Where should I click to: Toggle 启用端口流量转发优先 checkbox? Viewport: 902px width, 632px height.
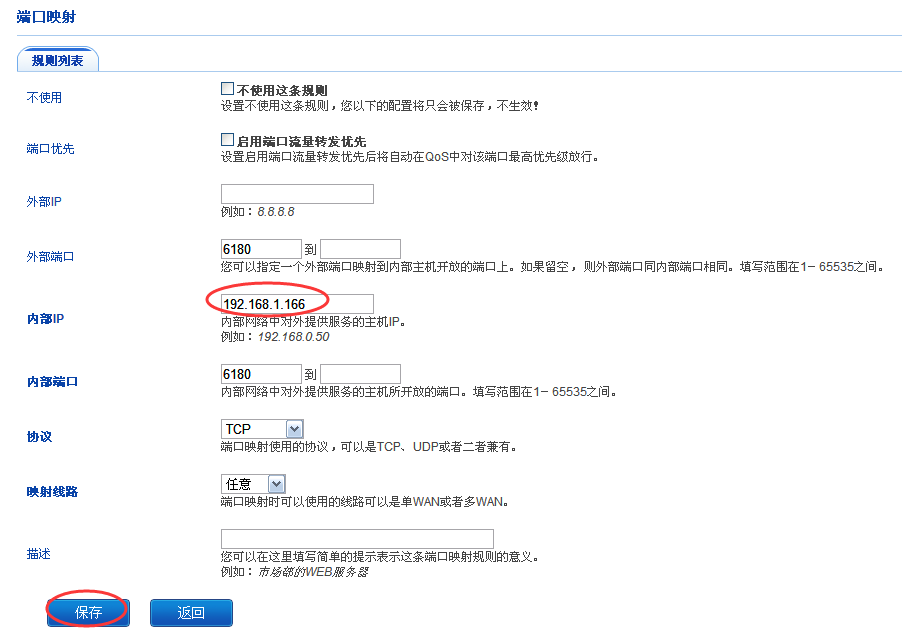click(227, 140)
